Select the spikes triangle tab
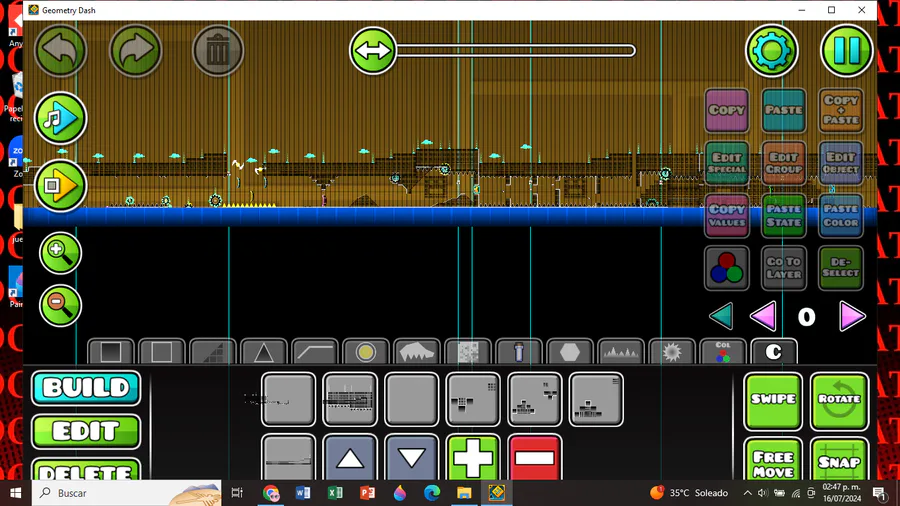The width and height of the screenshot is (900, 506). (264, 351)
